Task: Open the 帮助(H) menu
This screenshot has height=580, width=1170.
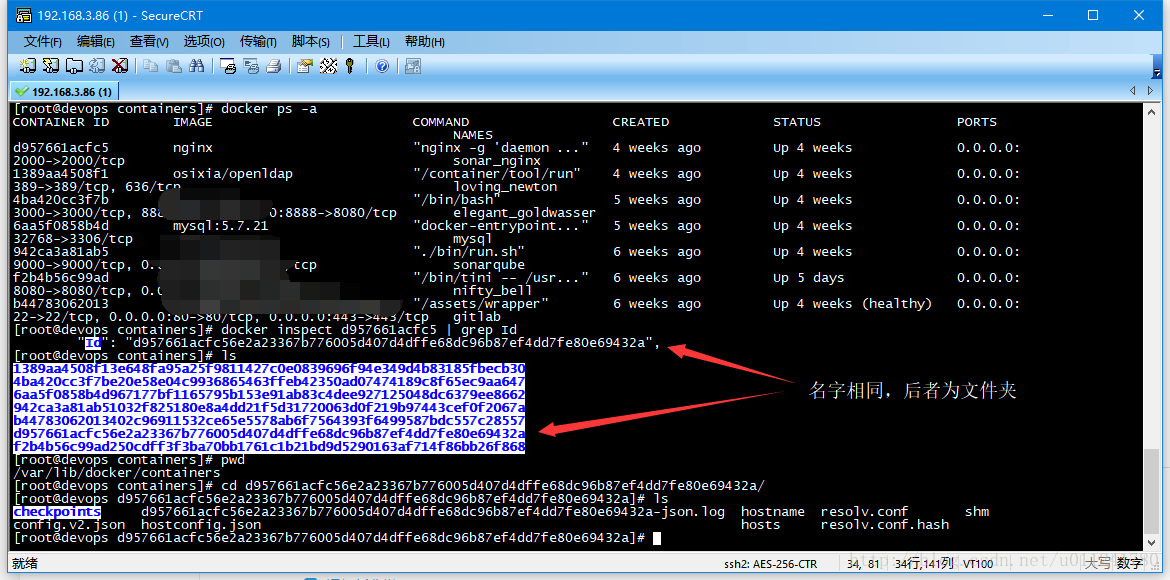Action: coord(425,42)
